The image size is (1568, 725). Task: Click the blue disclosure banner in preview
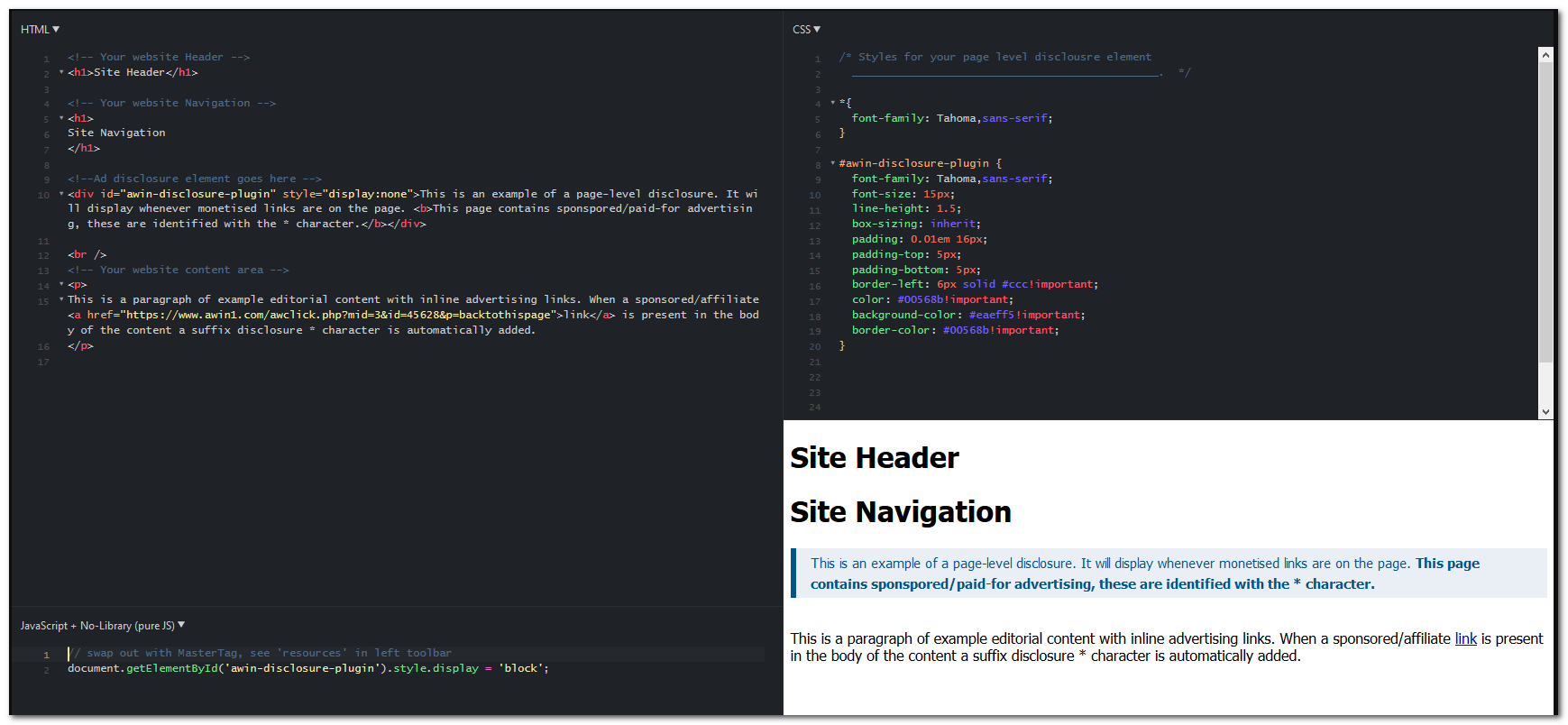click(x=1168, y=574)
